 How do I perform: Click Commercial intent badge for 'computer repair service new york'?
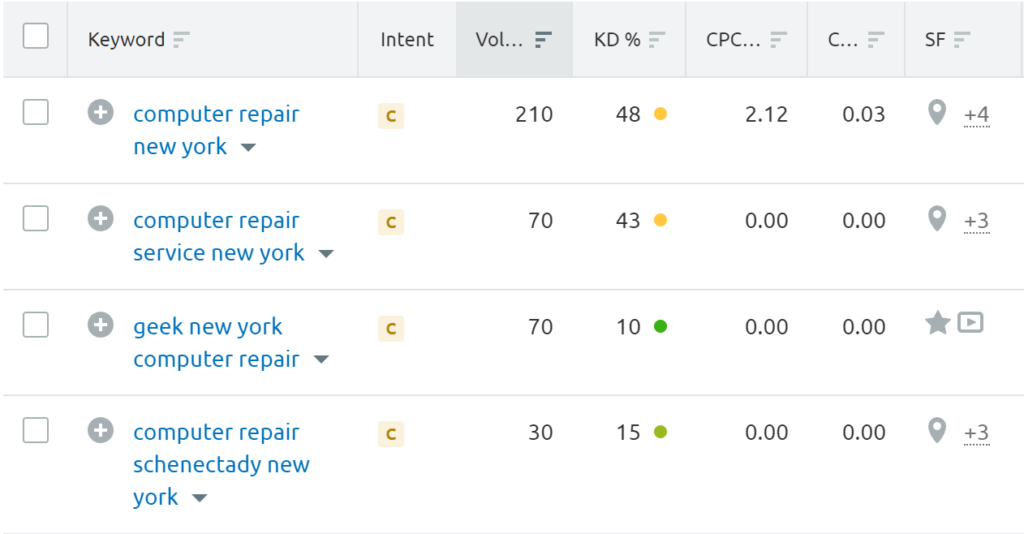tap(391, 222)
